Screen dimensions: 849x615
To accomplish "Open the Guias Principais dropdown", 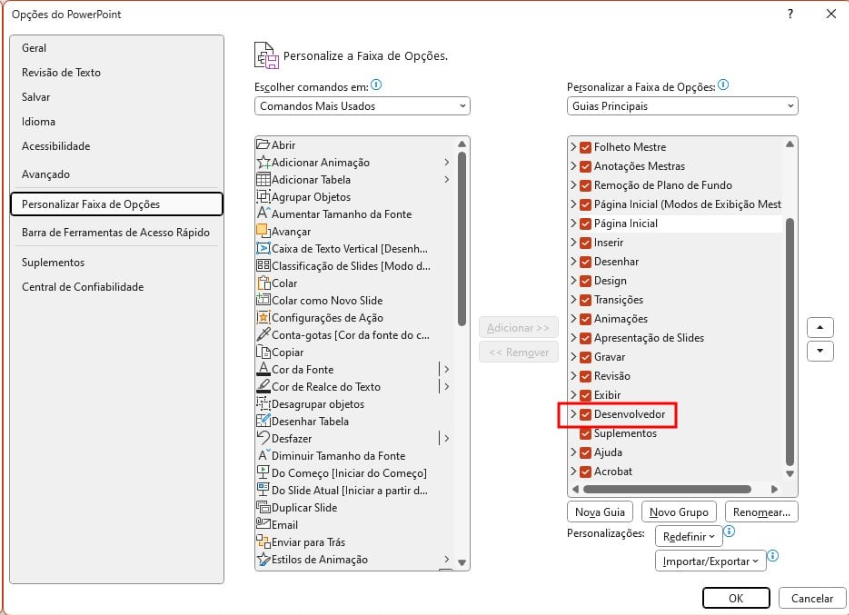I will pos(682,106).
